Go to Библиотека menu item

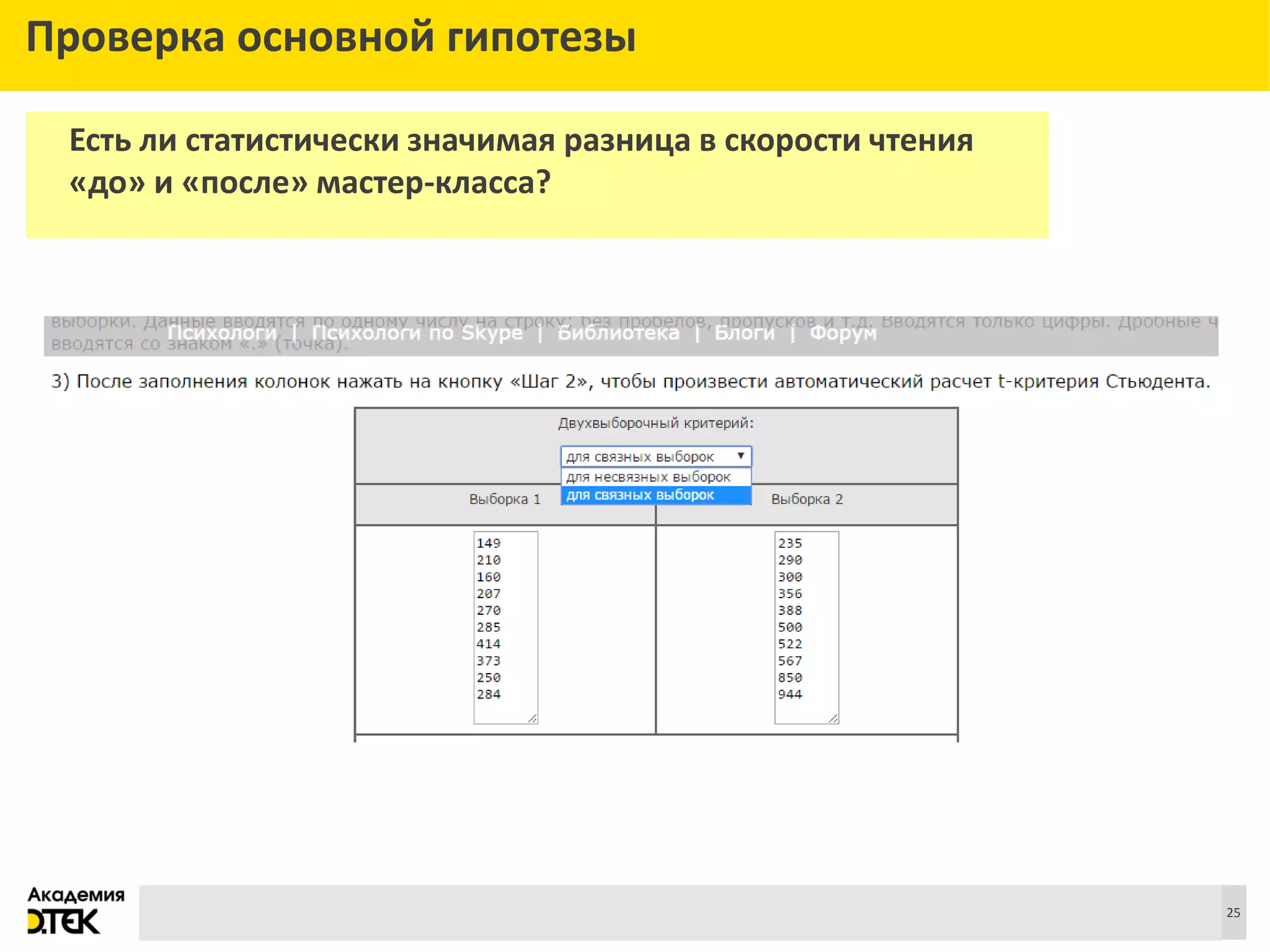[618, 333]
